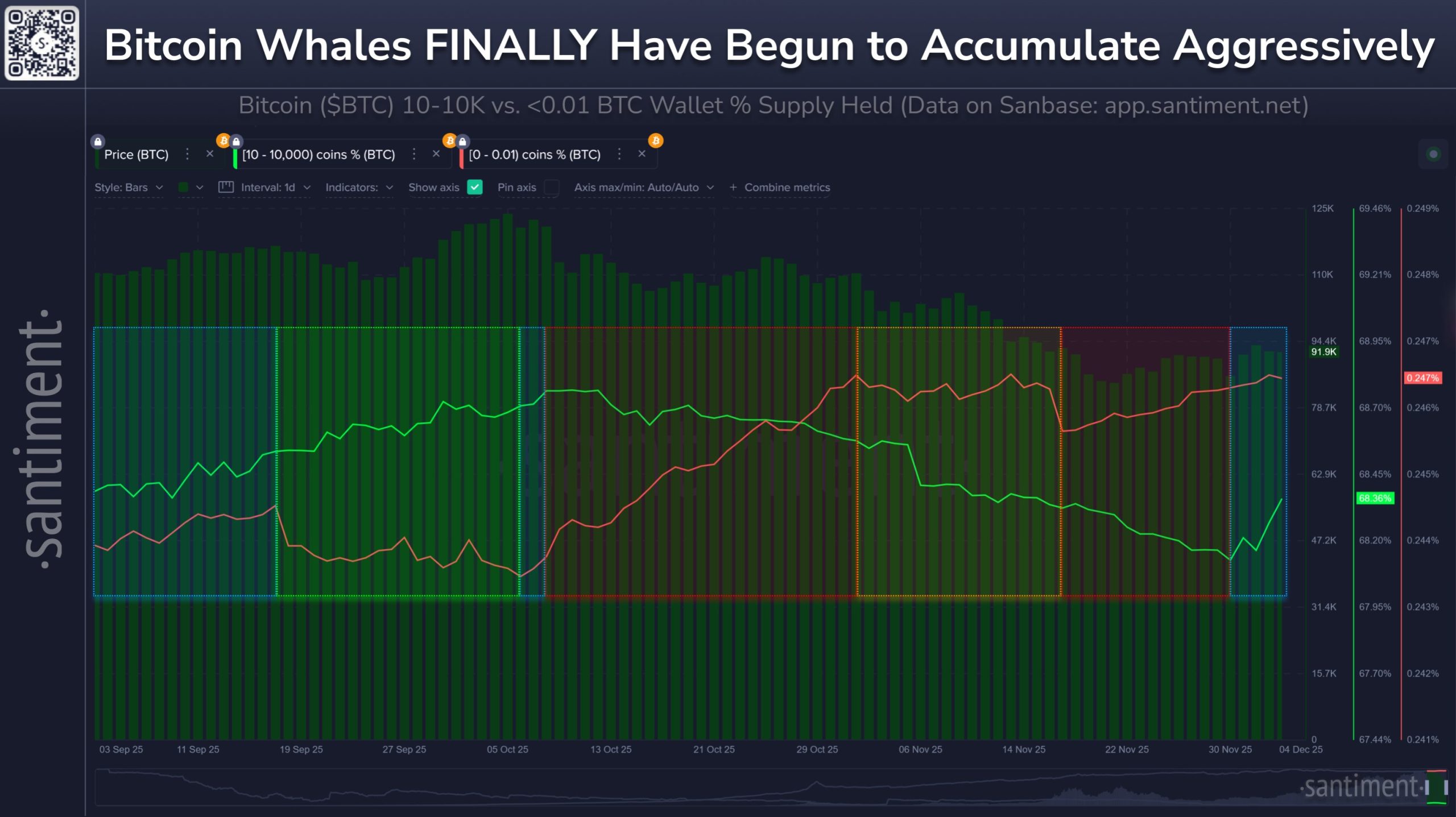Open the Interval: 1d dropdown
The image size is (1456, 817).
273,187
